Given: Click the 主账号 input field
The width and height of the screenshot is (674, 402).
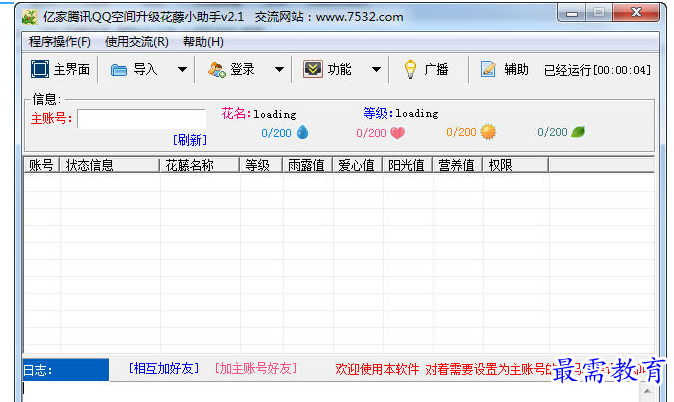Looking at the screenshot, I should (x=142, y=119).
